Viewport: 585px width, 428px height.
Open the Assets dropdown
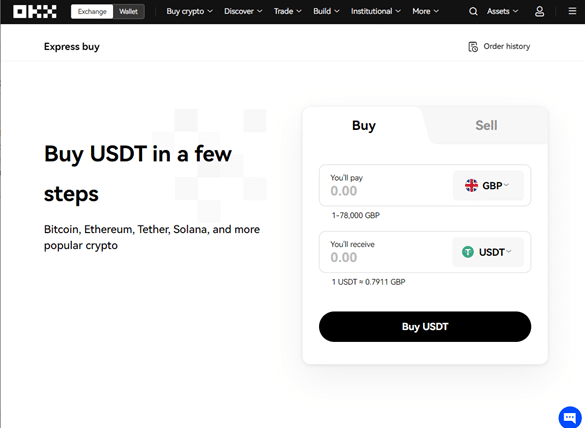click(x=502, y=12)
